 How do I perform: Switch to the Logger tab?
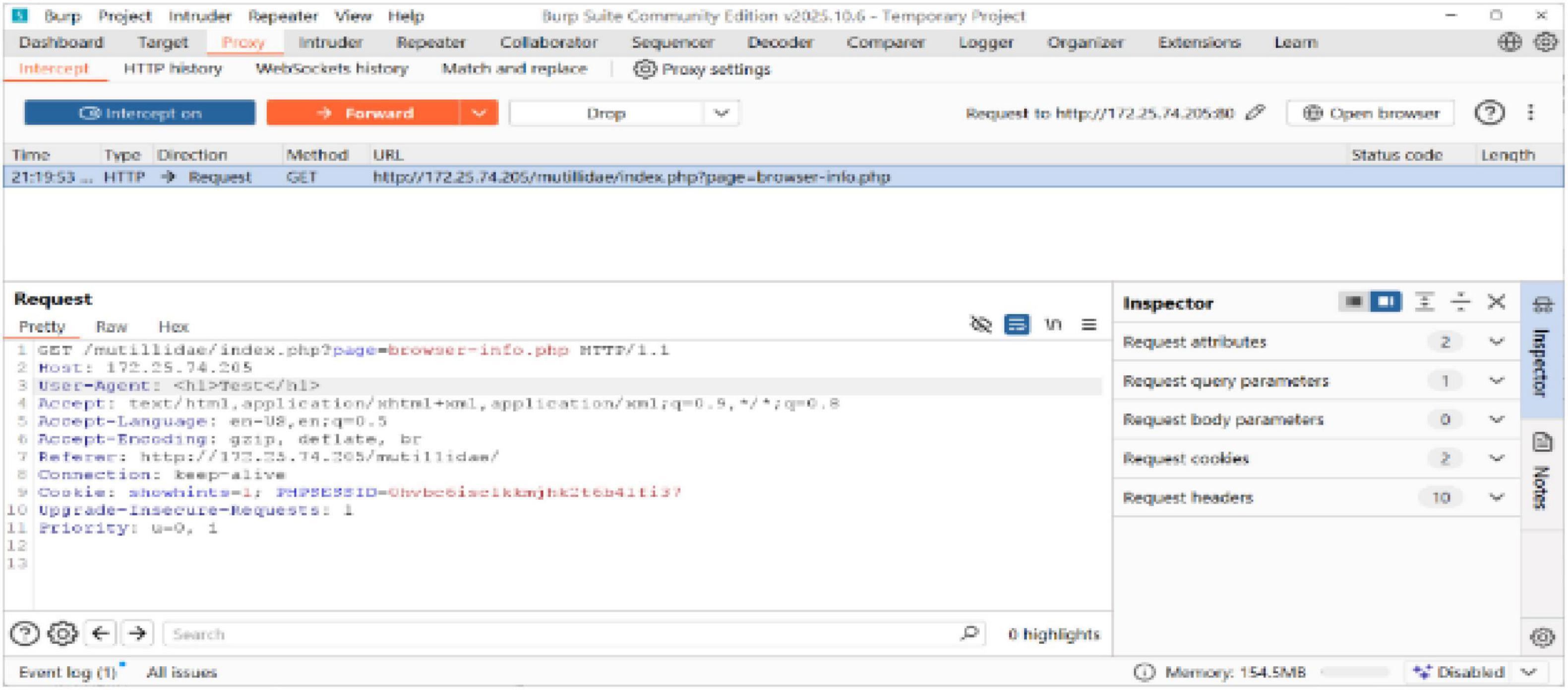[x=985, y=43]
